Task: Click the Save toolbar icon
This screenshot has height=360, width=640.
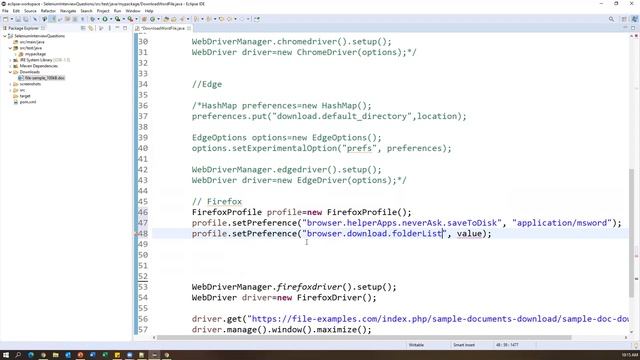Action: tap(18, 19)
